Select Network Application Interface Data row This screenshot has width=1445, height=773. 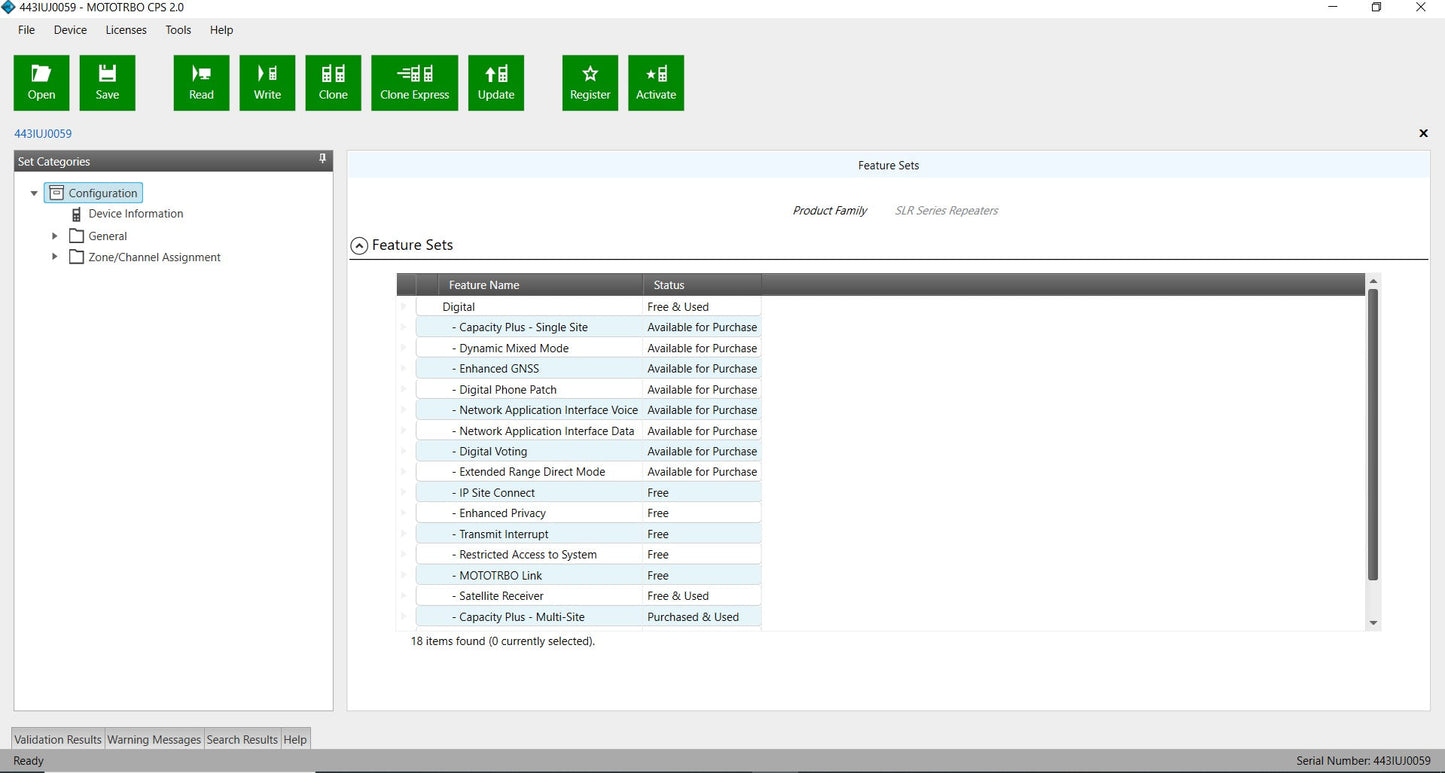tap(588, 431)
